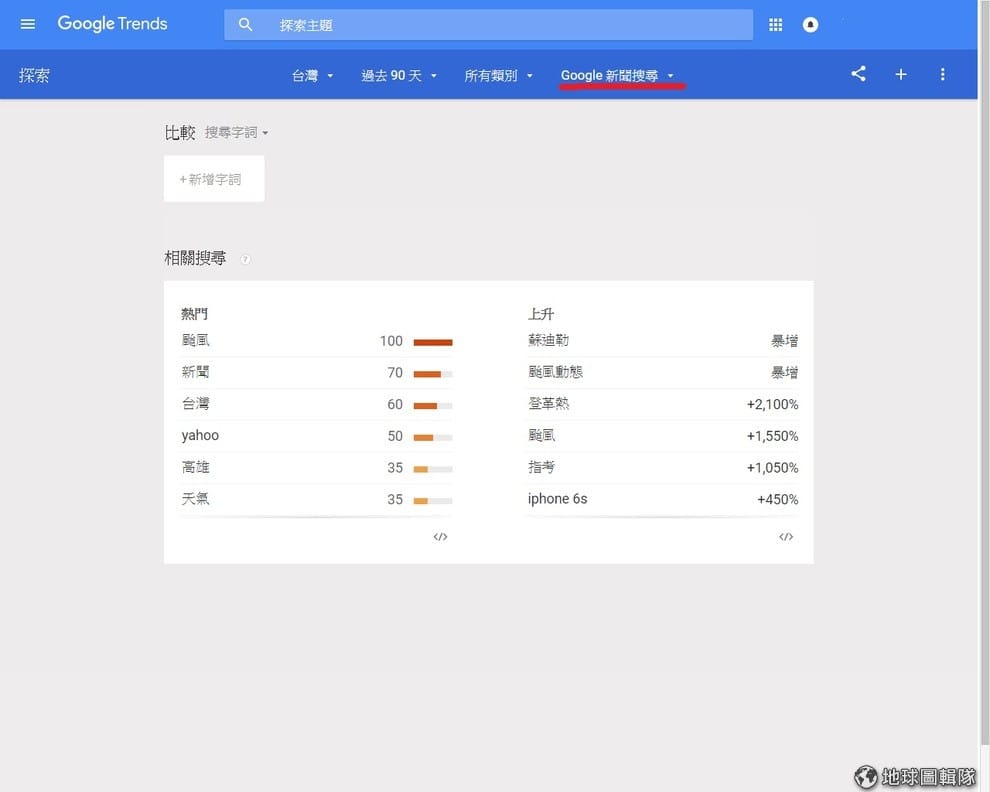Click the +2,100% value for 登革熱
Viewport: 990px width, 792px height.
pos(772,404)
